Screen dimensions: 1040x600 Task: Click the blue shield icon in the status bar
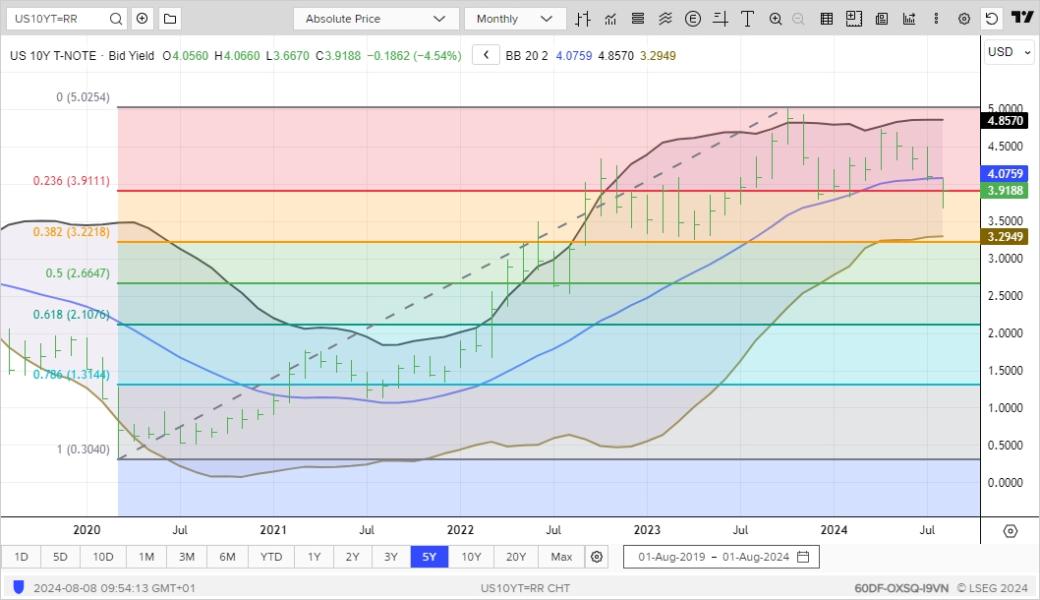pos(19,587)
